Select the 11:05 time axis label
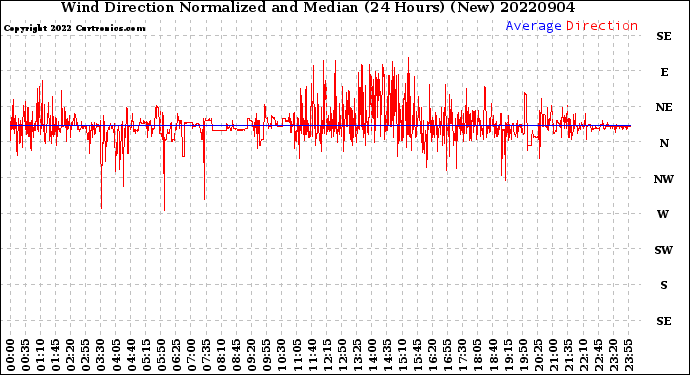Image resolution: width=690 pixels, height=375 pixels. pyautogui.click(x=297, y=355)
